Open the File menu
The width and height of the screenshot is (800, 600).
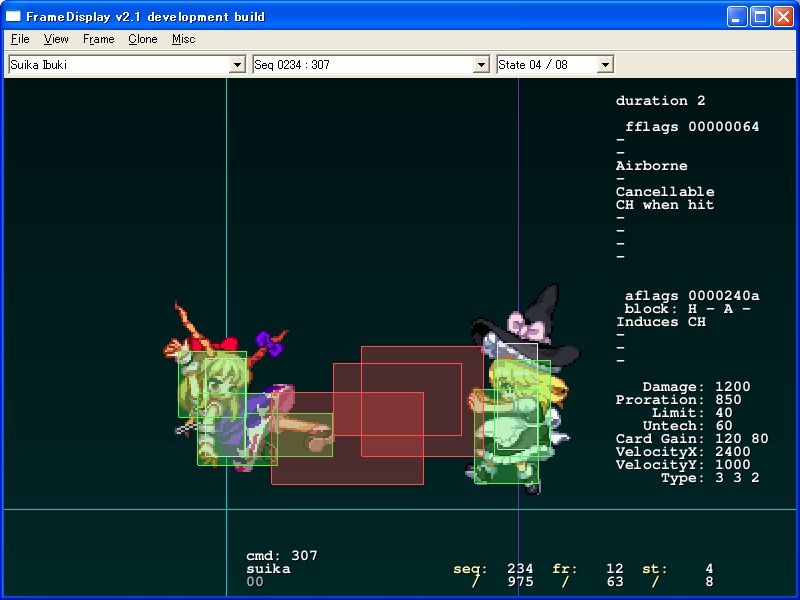point(20,39)
